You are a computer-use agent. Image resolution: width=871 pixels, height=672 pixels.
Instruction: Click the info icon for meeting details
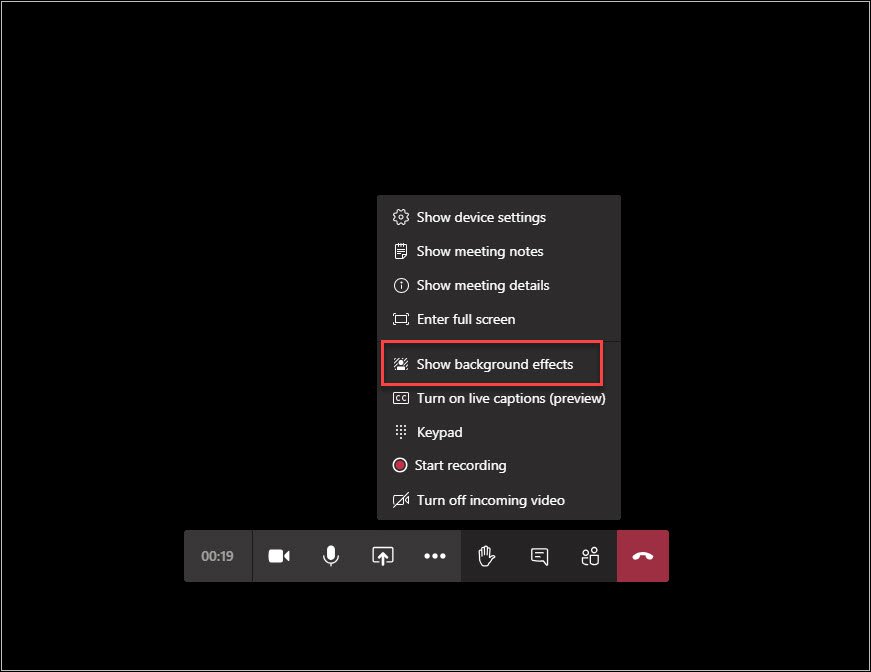click(401, 285)
